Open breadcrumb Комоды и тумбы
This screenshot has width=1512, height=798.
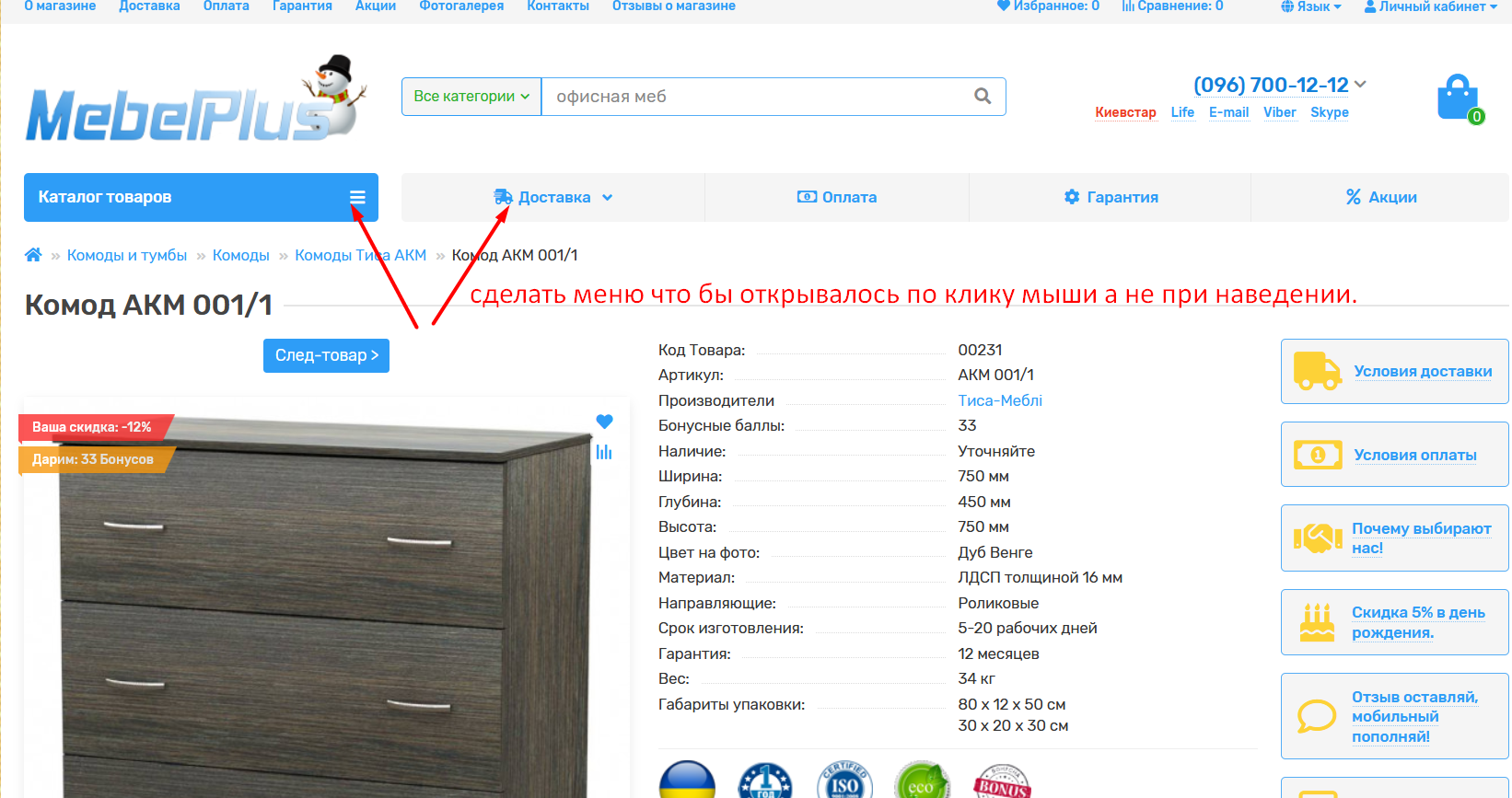(127, 255)
